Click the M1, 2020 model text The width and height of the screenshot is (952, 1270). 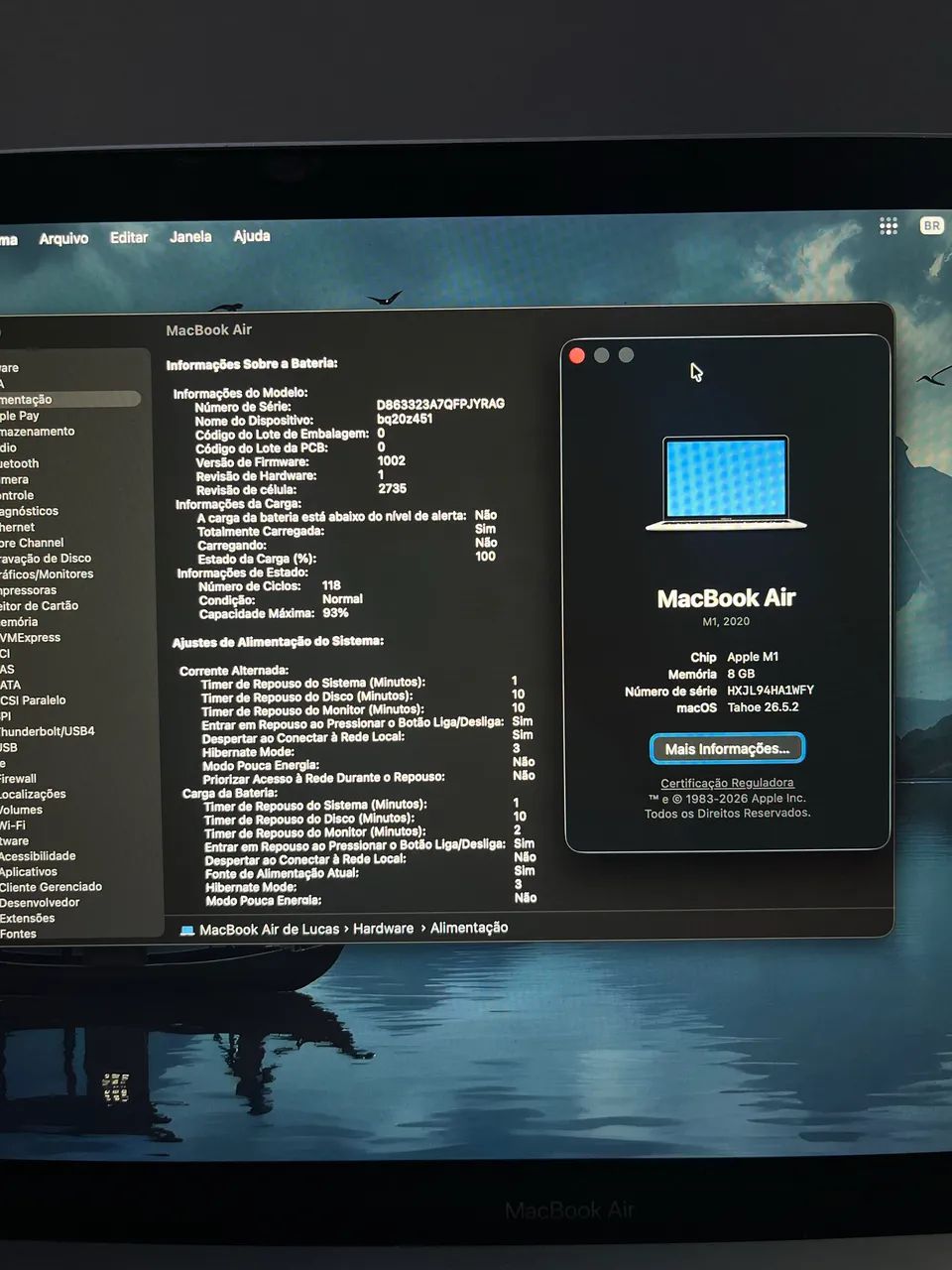[726, 622]
